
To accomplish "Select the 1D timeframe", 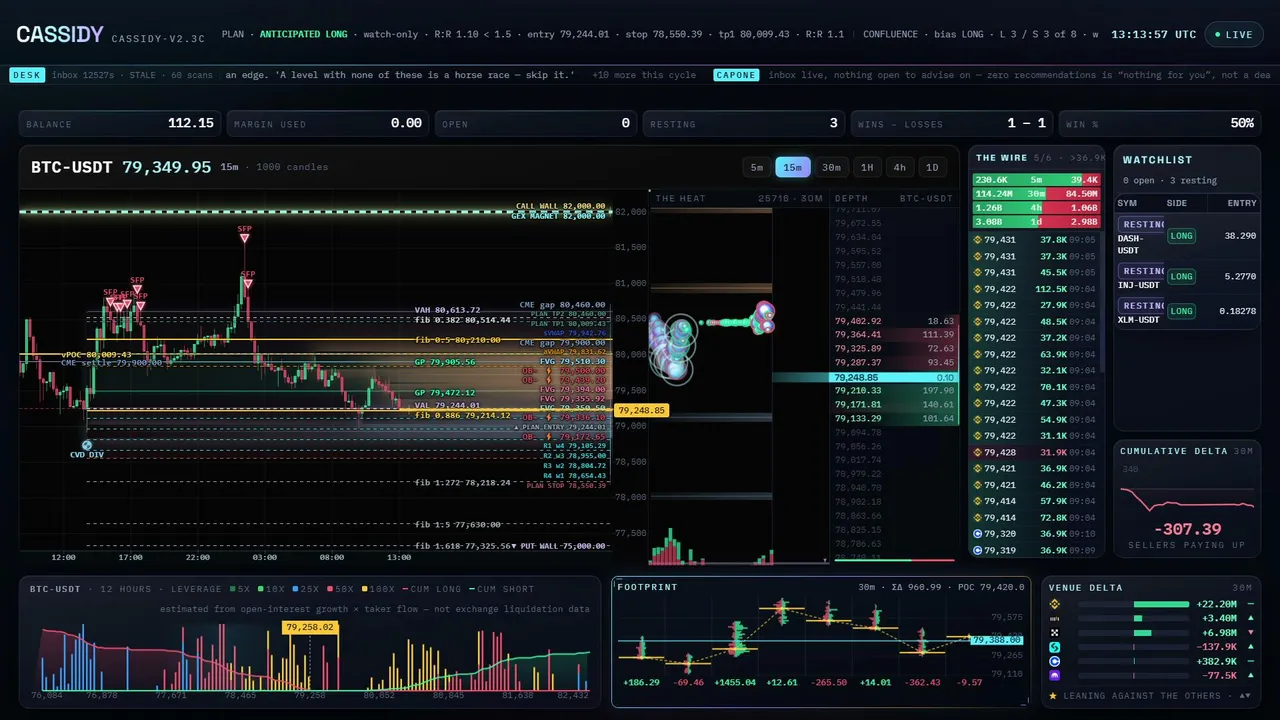I will point(932,167).
